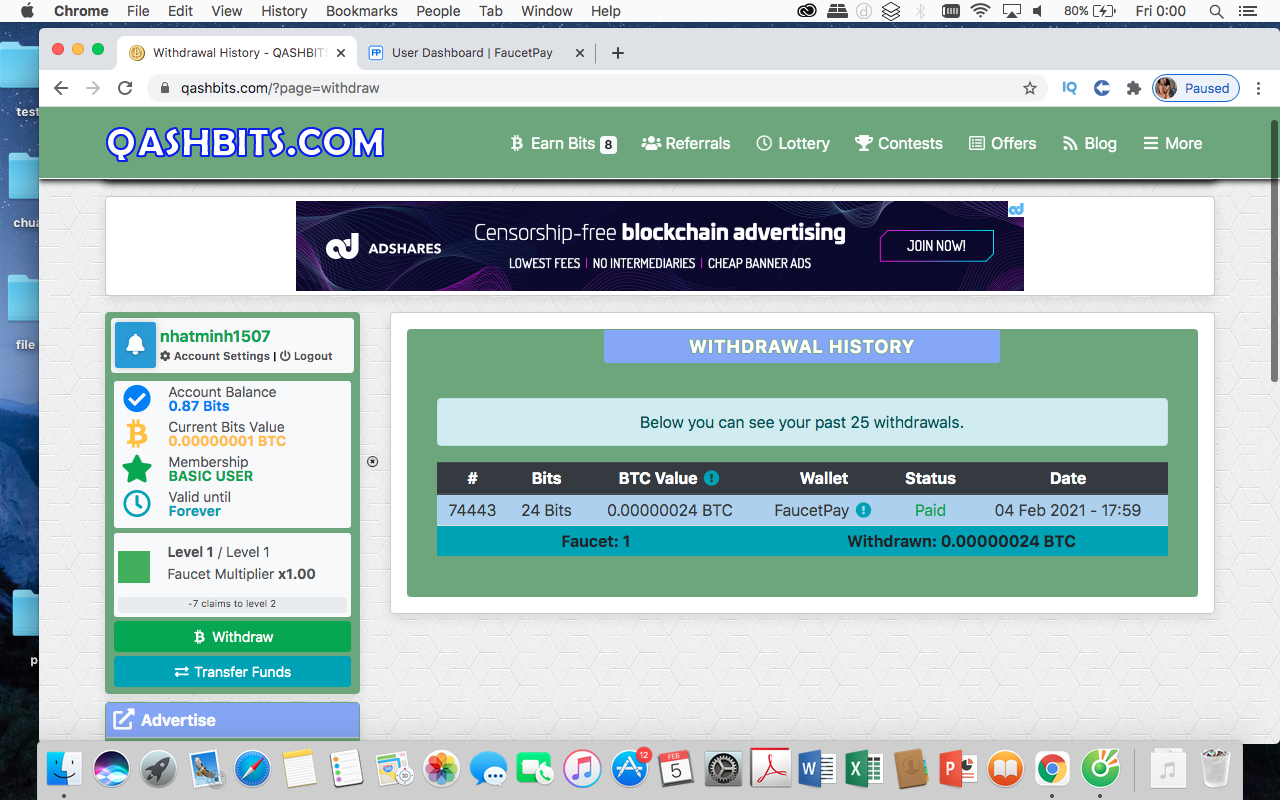This screenshot has height=800, width=1280.
Task: Click the Transfer Funds button
Action: click(x=232, y=672)
